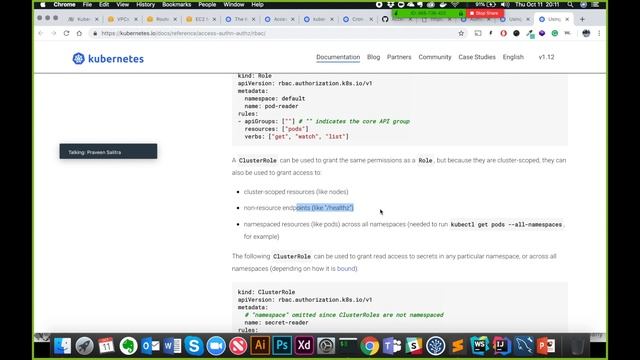
Task: Reload the Kubernetes page
Action: (x=66, y=33)
